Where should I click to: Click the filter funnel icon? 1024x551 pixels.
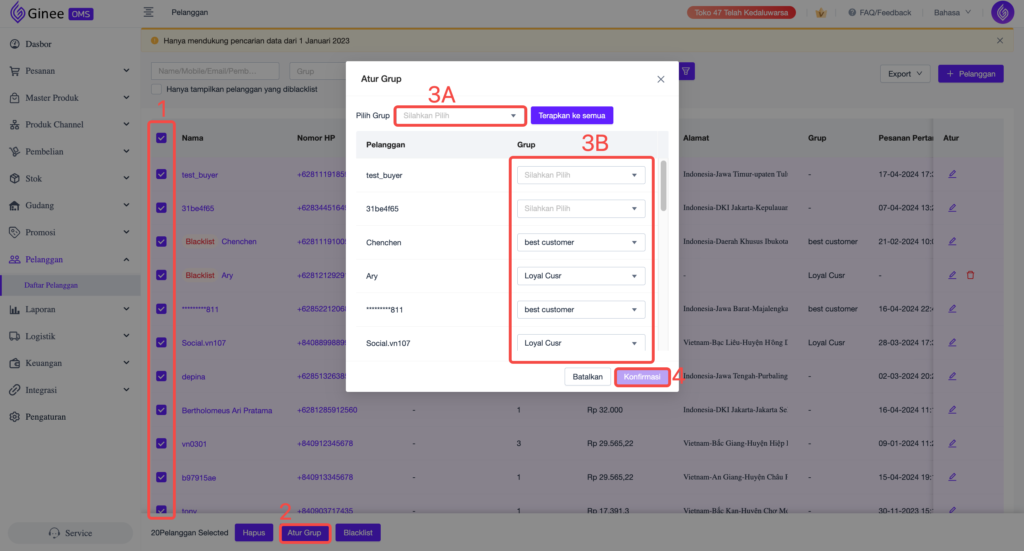(x=686, y=71)
